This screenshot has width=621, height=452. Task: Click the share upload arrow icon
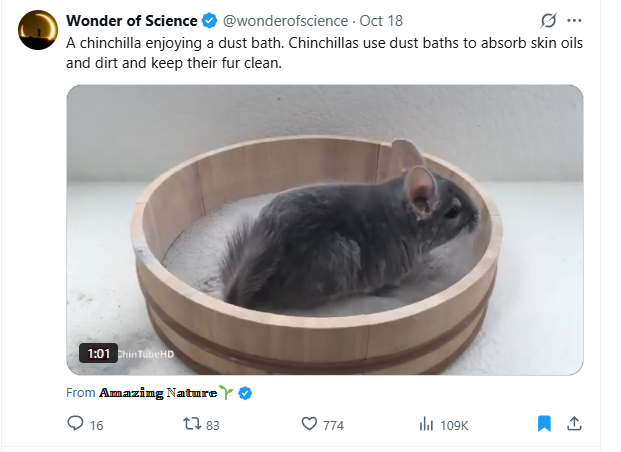pyautogui.click(x=574, y=423)
